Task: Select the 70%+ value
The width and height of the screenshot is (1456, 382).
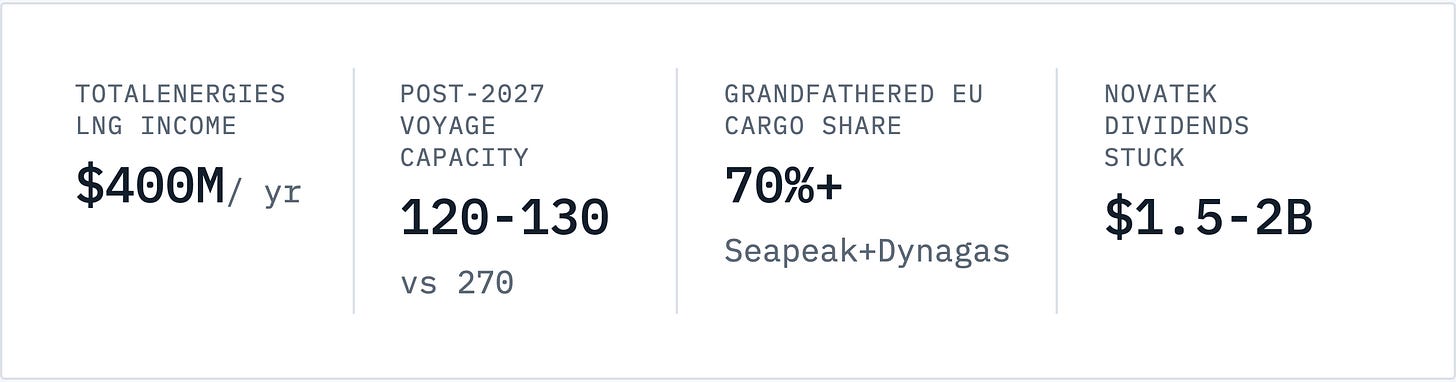Action: click(783, 185)
